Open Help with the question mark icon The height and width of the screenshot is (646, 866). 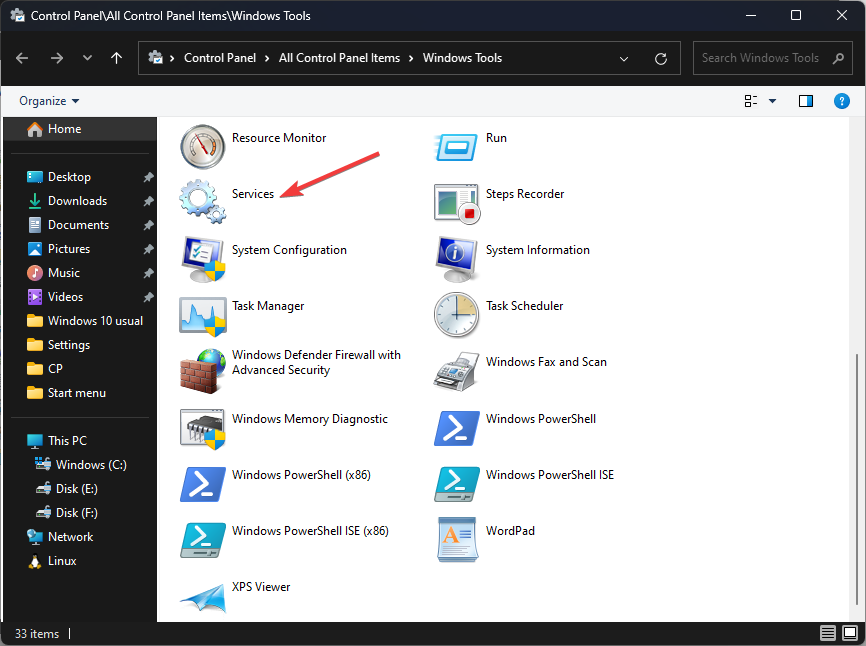(x=841, y=101)
